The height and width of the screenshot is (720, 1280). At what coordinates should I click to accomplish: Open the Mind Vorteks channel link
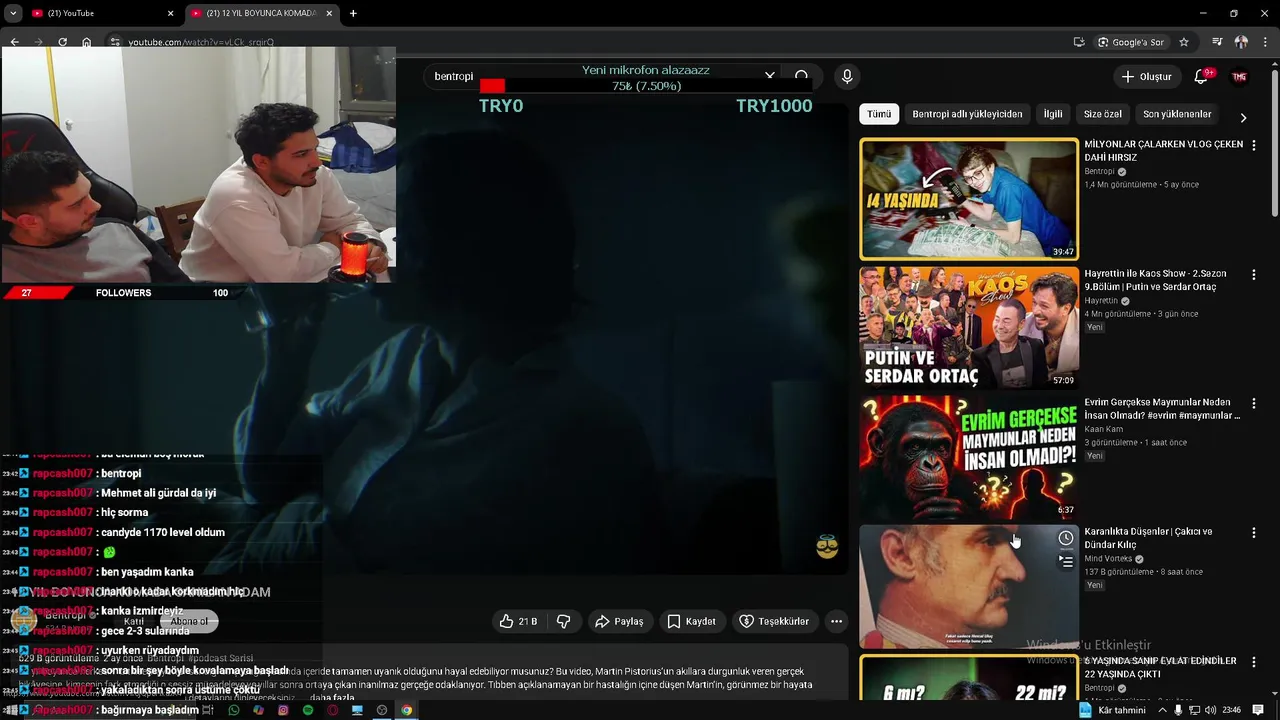1109,559
